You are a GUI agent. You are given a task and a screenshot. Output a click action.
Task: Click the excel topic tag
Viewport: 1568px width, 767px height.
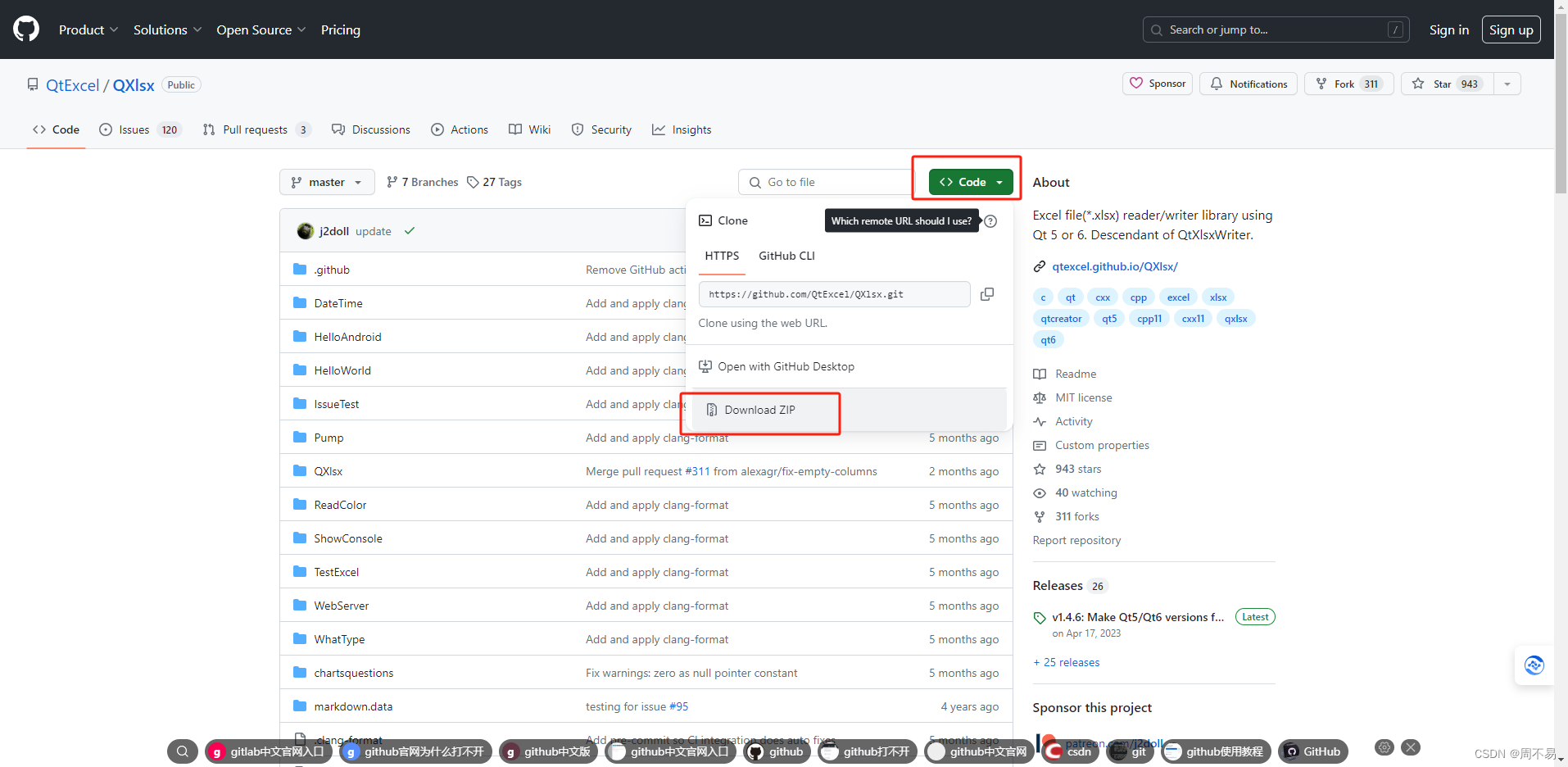click(x=1178, y=297)
